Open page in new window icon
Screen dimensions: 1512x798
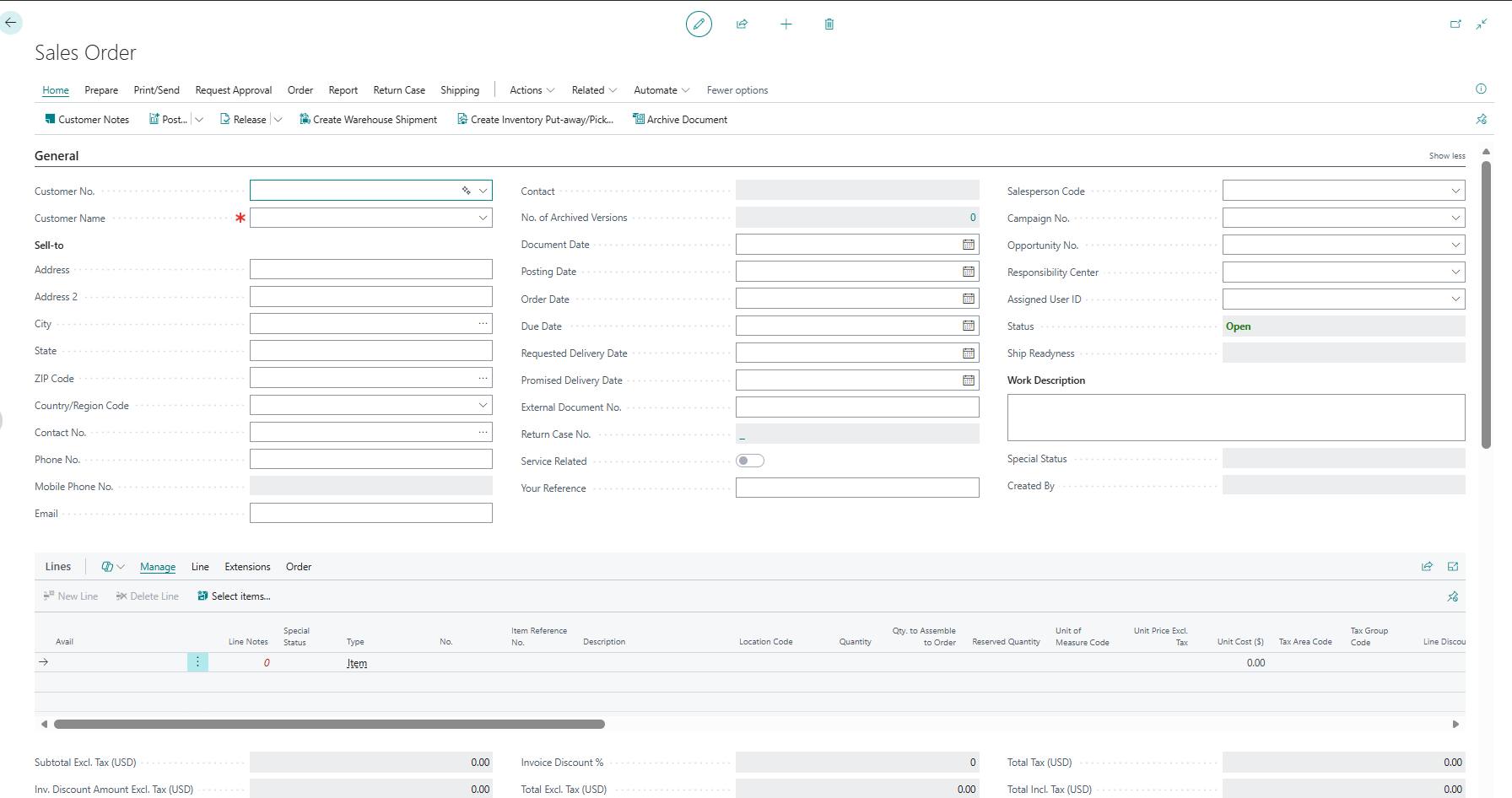[x=1455, y=24]
